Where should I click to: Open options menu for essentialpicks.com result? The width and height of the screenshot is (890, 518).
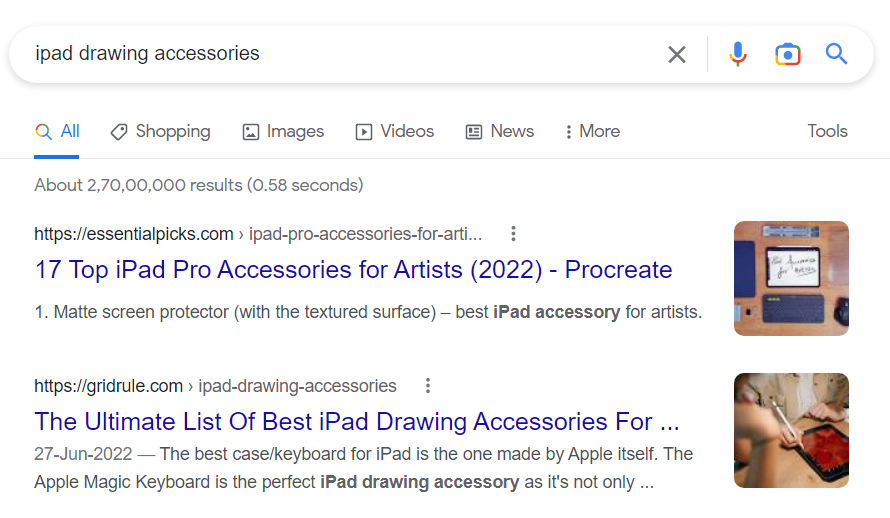click(513, 234)
